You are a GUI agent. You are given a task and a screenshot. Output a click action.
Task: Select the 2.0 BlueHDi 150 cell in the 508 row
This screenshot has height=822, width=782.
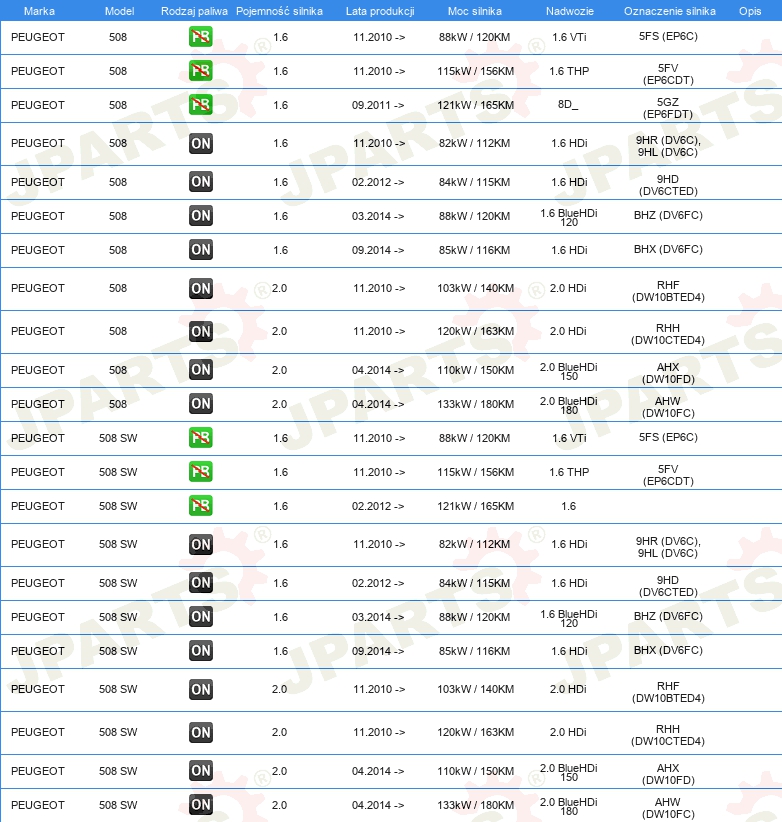click(x=569, y=371)
